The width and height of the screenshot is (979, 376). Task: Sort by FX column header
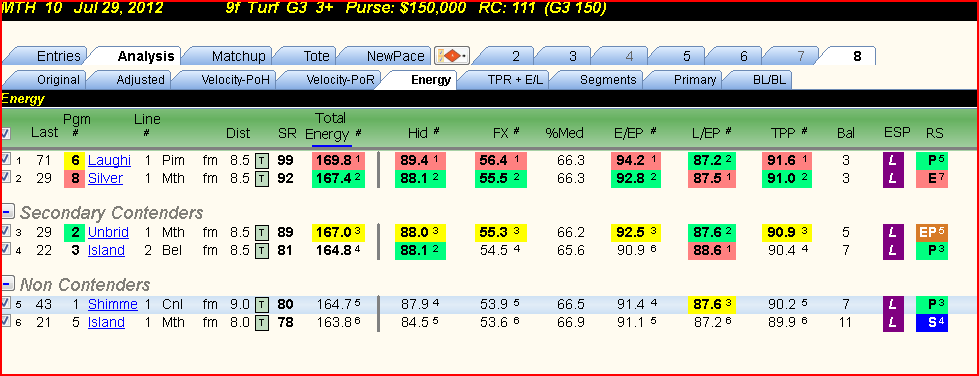click(506, 133)
